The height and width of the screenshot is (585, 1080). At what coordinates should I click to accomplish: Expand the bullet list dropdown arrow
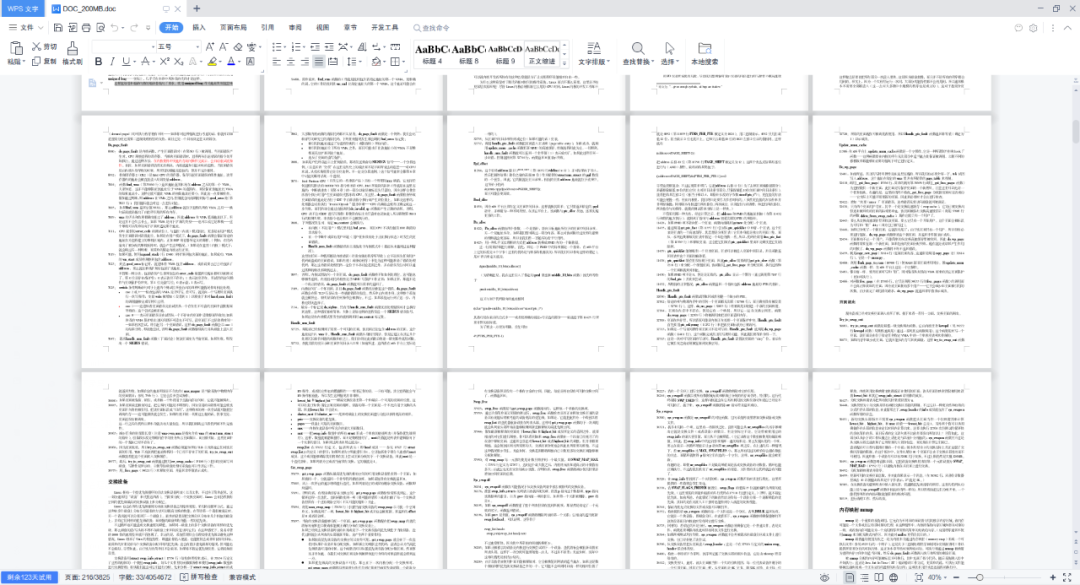pyautogui.click(x=286, y=47)
